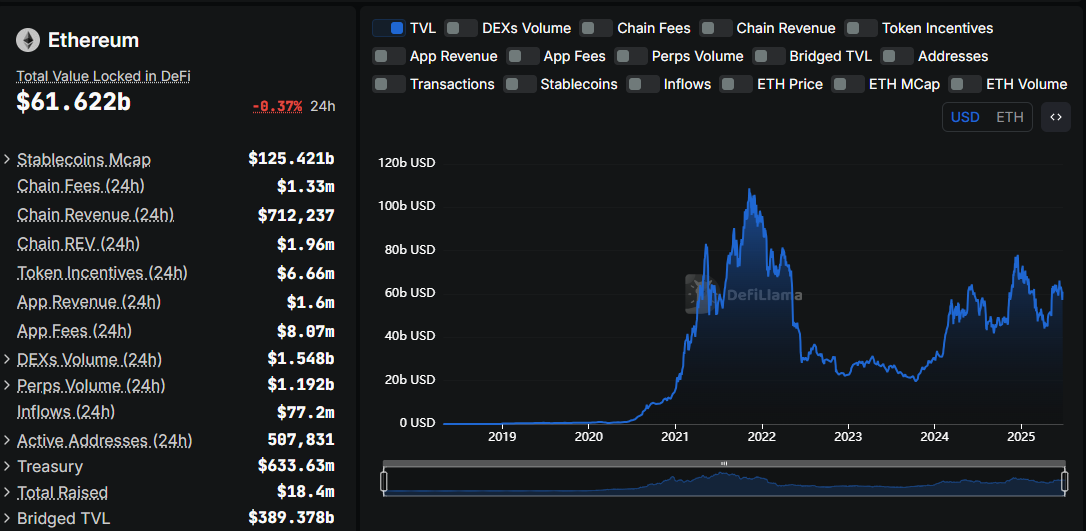The width and height of the screenshot is (1086, 531).
Task: Click the App Fees (24h) label
Action: pyautogui.click(x=74, y=331)
